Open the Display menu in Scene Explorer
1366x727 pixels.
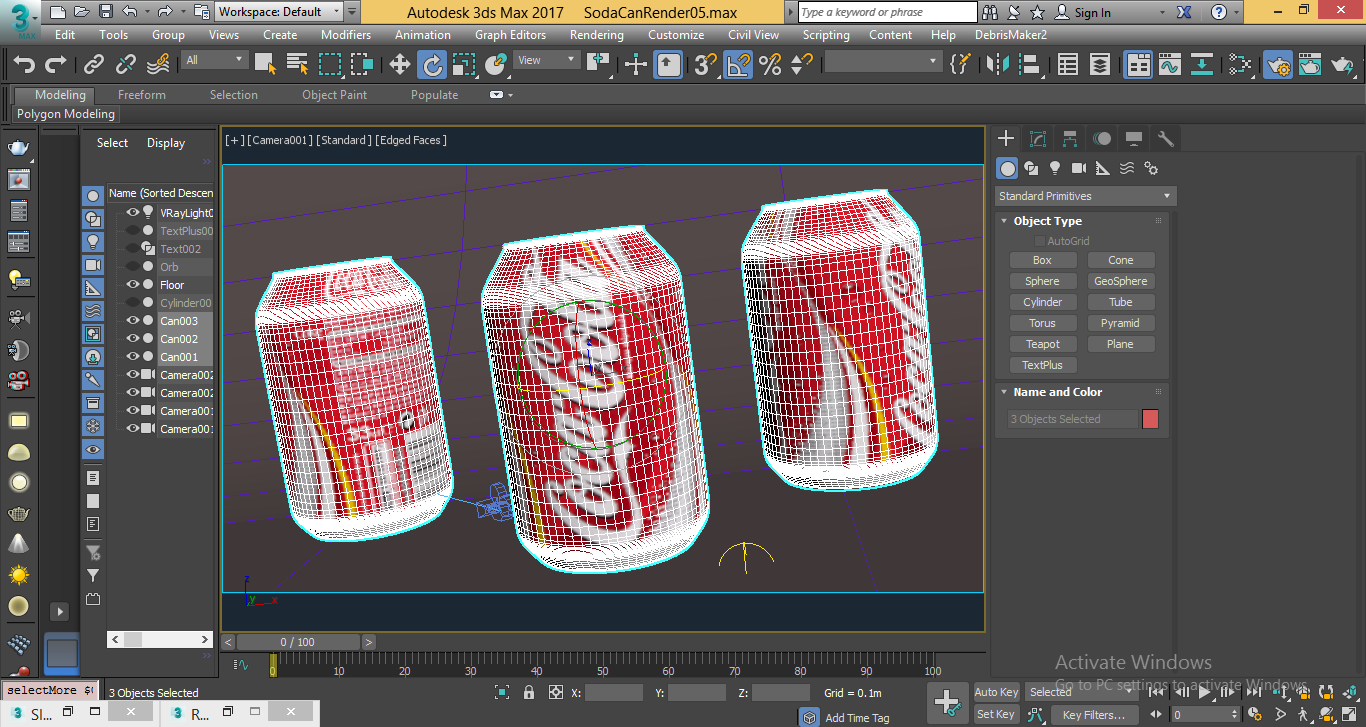166,143
